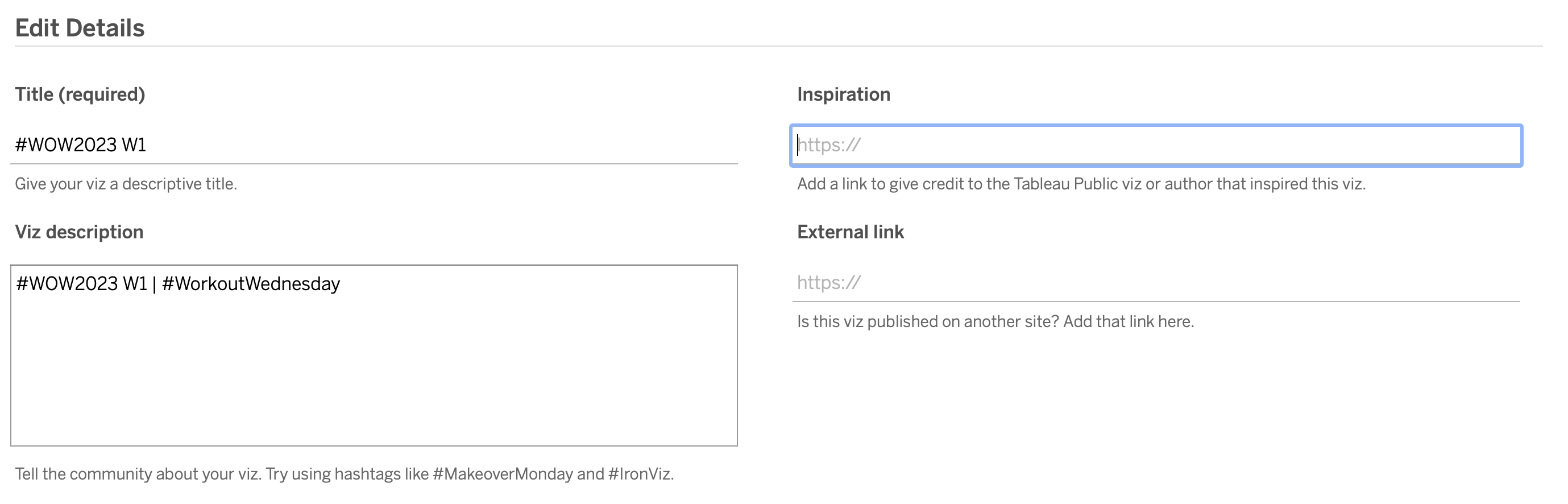Click 'Give your viz a descriptive title' hint

point(126,184)
